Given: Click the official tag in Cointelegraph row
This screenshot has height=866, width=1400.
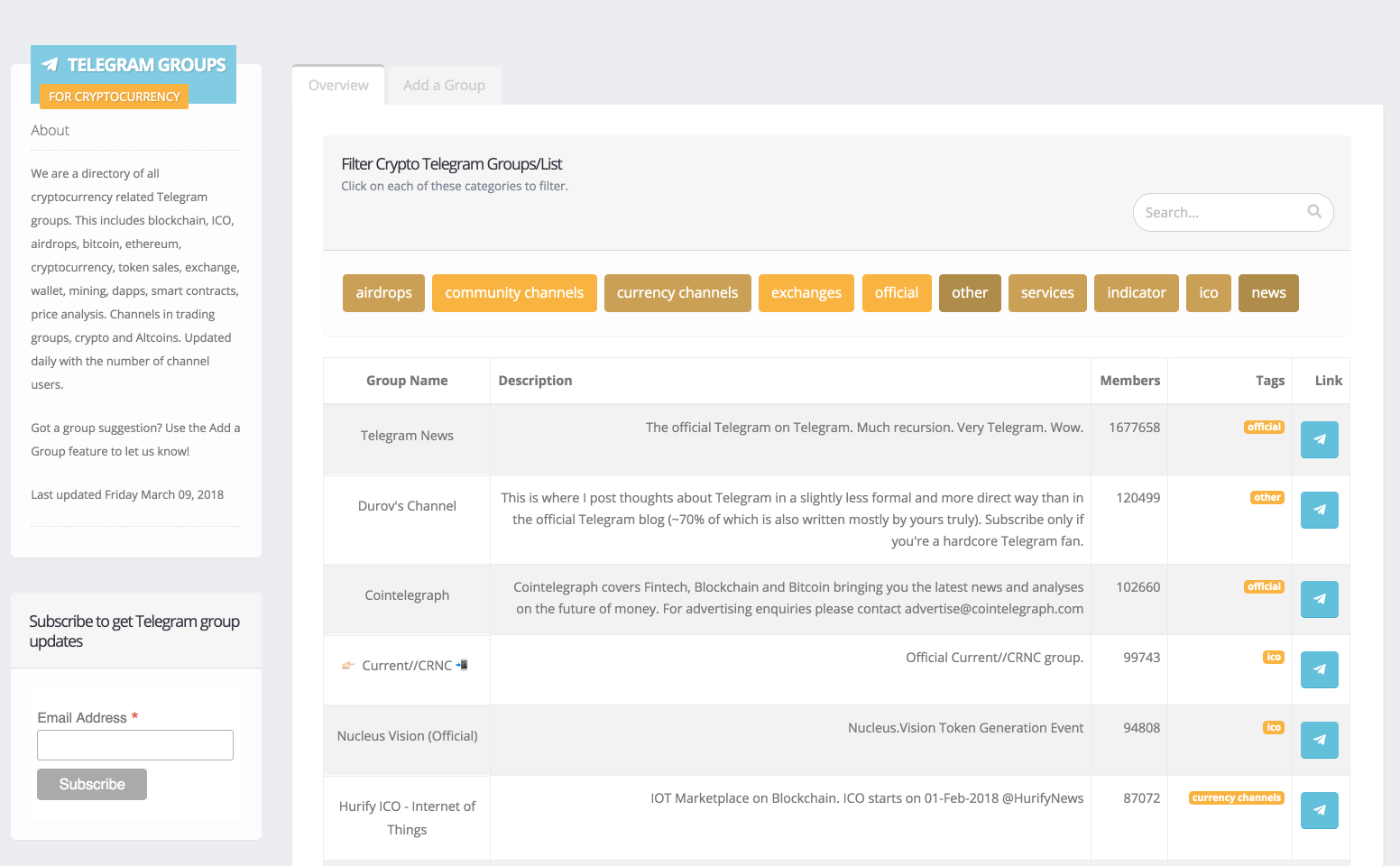Looking at the screenshot, I should tap(1264, 586).
